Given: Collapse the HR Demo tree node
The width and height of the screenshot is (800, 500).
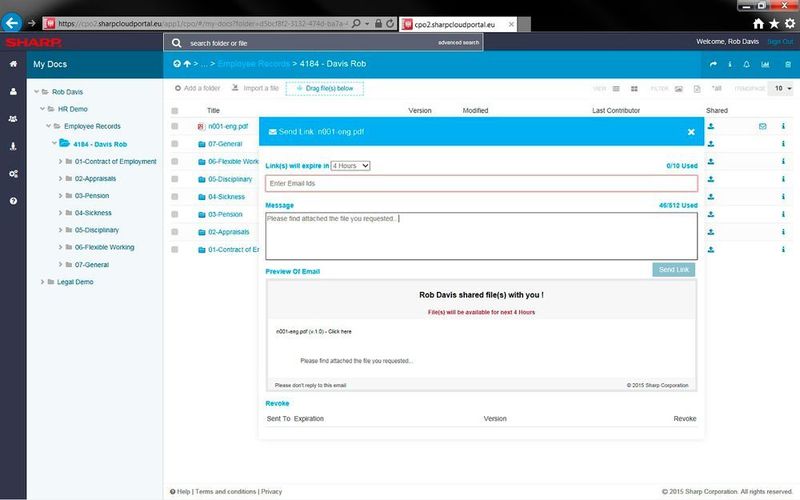Looking at the screenshot, I should pos(43,109).
